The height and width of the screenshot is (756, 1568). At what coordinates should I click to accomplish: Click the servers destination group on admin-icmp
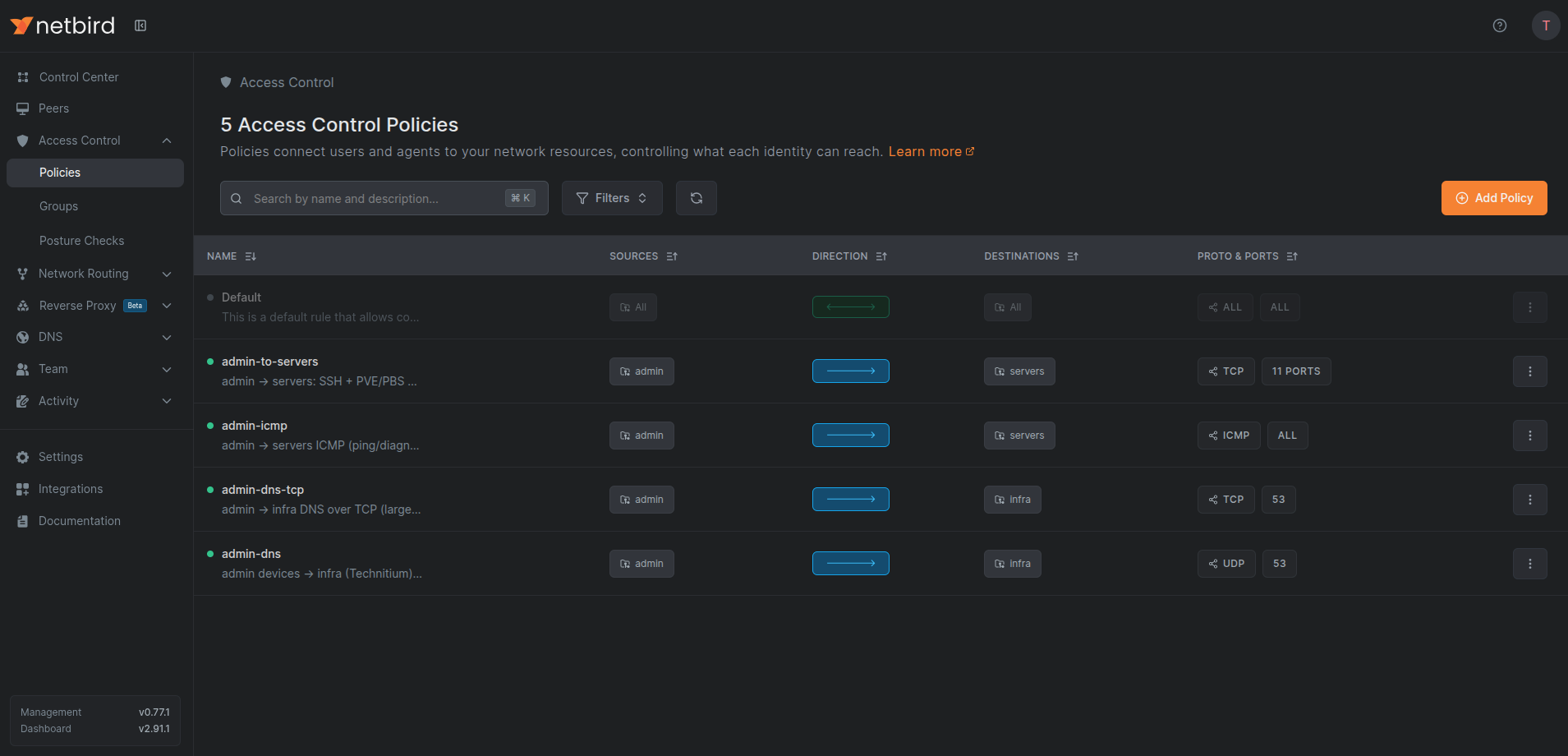click(x=1019, y=436)
